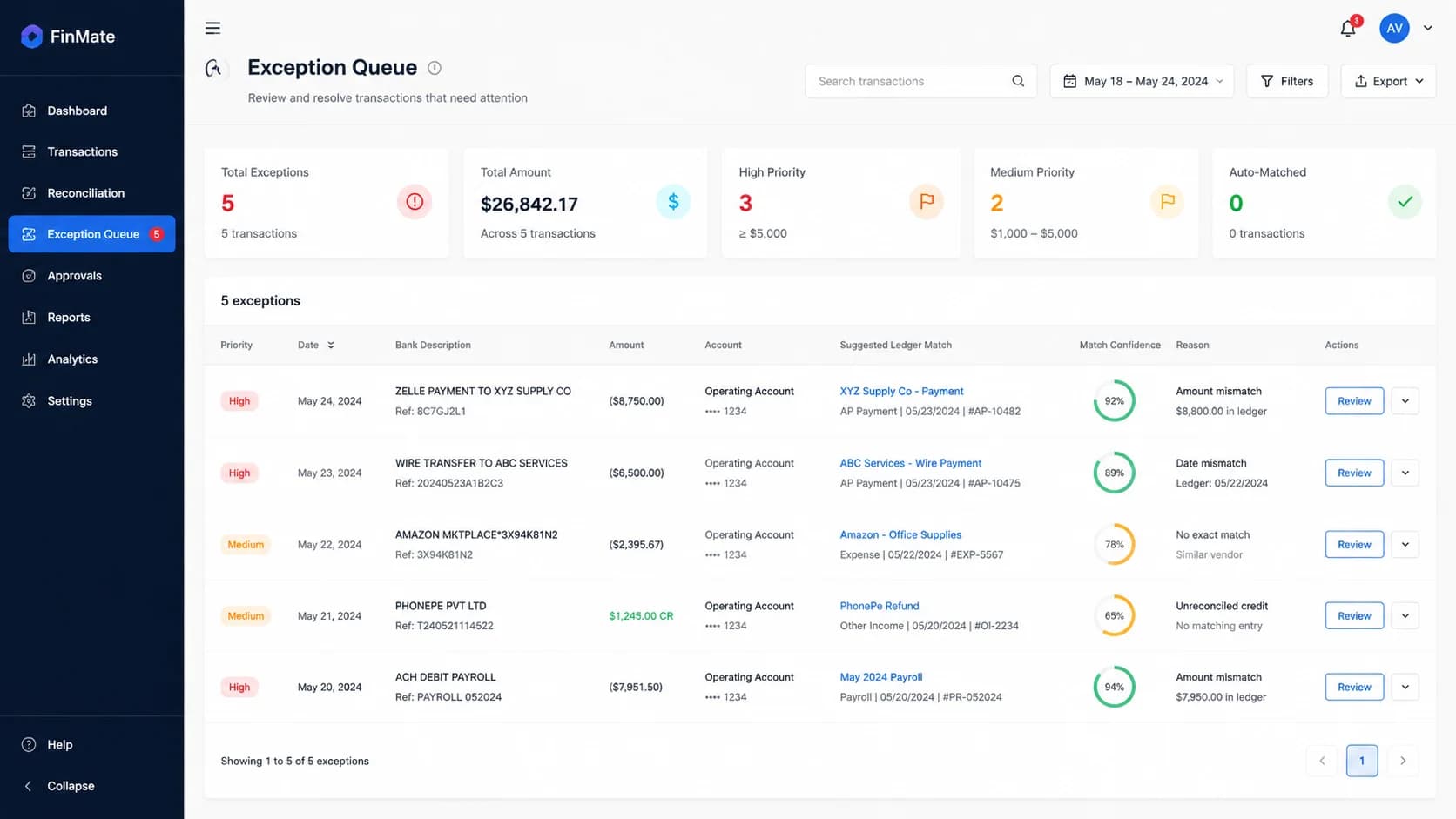Click the Settings gear icon
This screenshot has width=1456, height=819.
29,401
